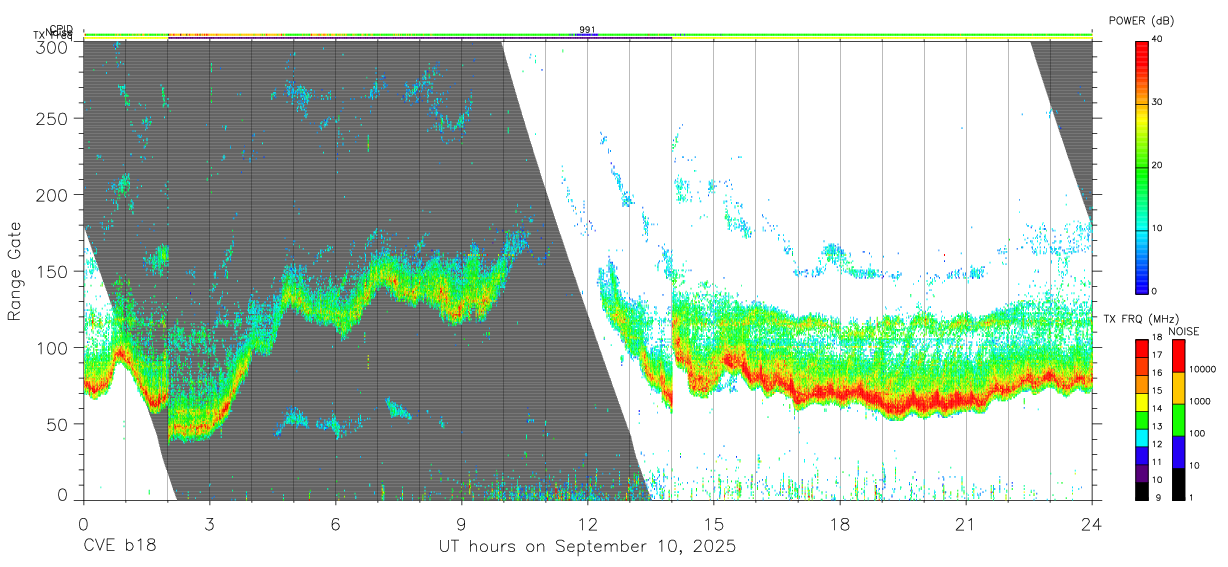Click the 0 tick on the power color bar
1228x567 pixels.
coord(1155,291)
